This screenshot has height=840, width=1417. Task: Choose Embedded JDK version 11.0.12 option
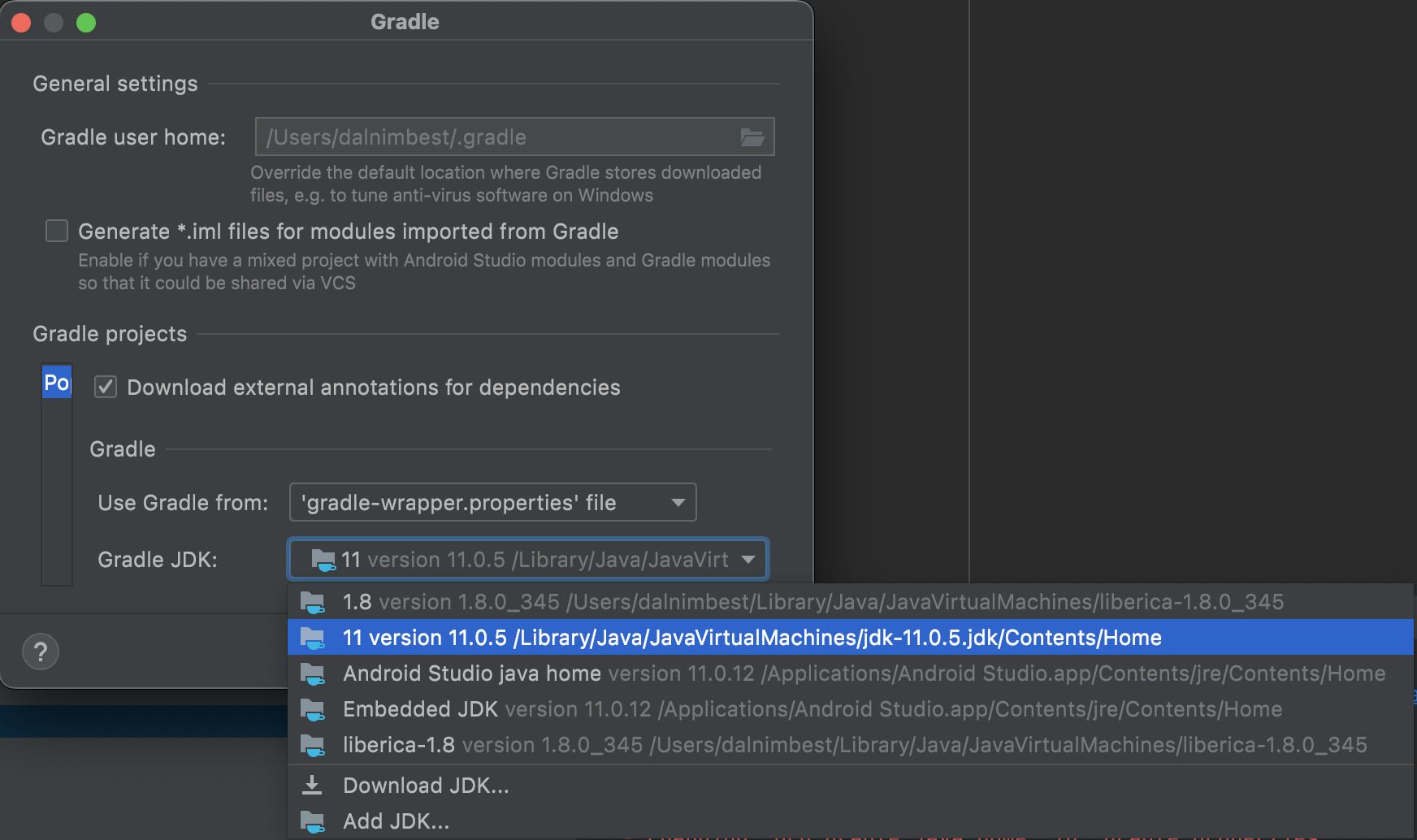click(x=851, y=709)
